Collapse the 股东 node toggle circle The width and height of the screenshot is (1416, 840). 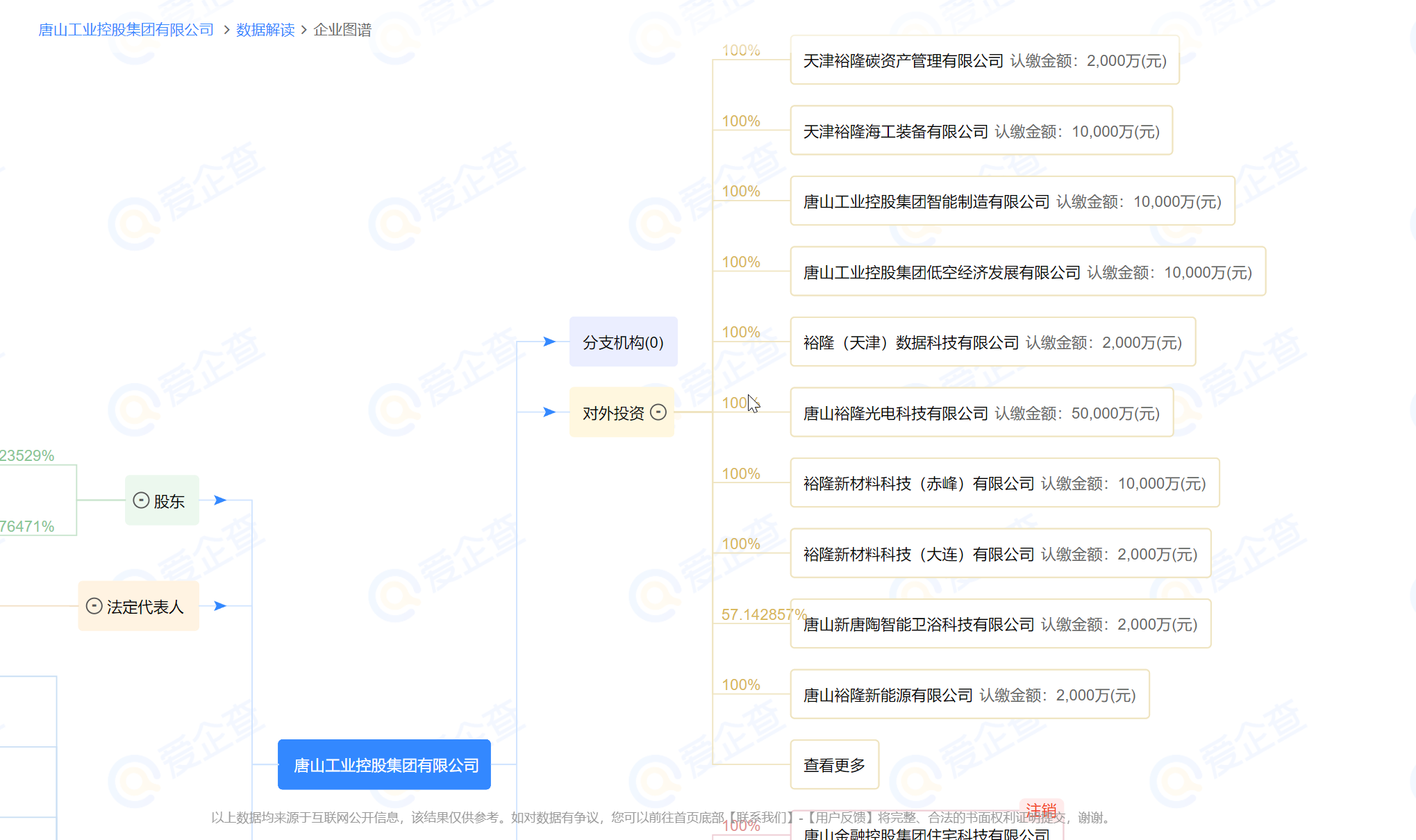point(141,501)
